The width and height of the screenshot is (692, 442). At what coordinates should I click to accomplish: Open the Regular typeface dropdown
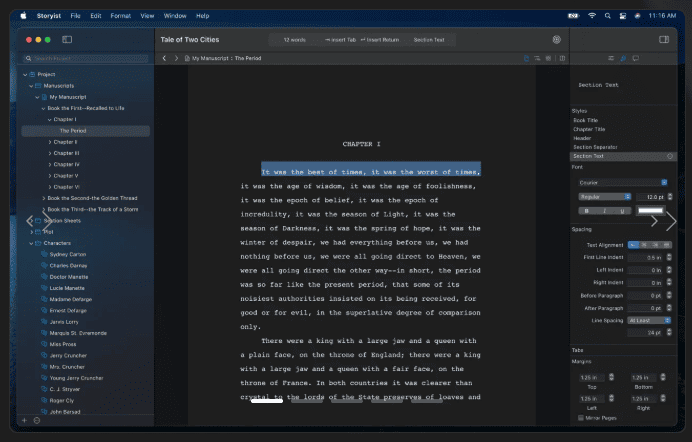click(x=605, y=197)
